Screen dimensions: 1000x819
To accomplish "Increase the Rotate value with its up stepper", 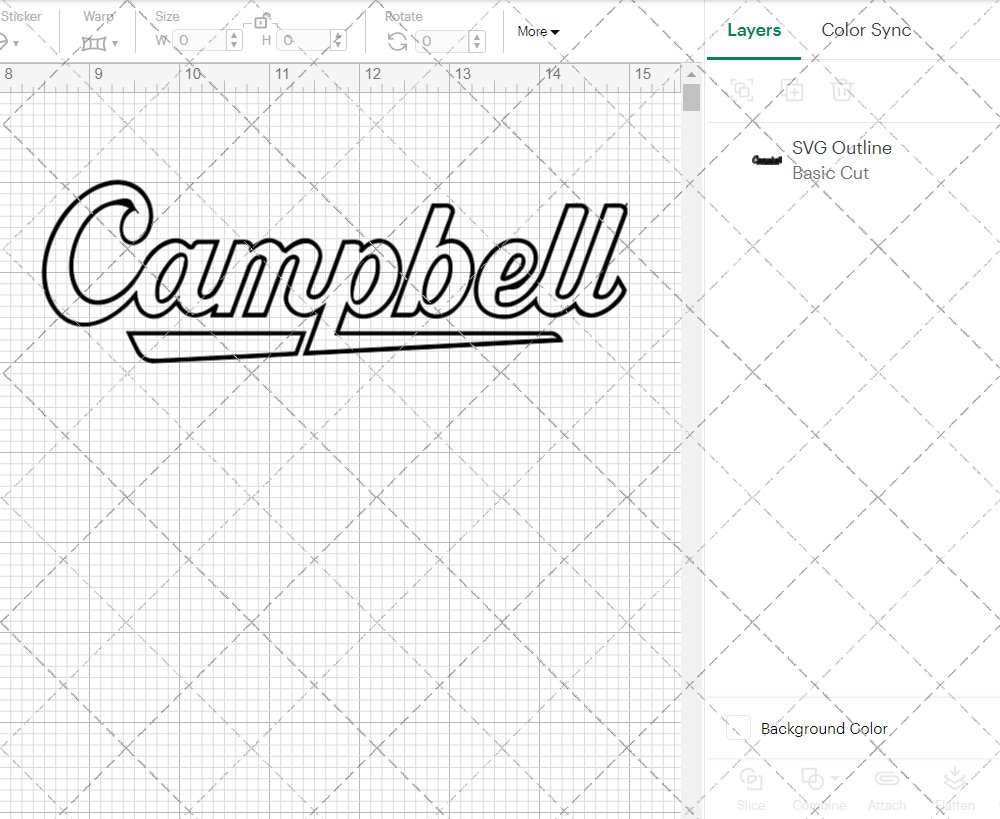I will pos(477,36).
